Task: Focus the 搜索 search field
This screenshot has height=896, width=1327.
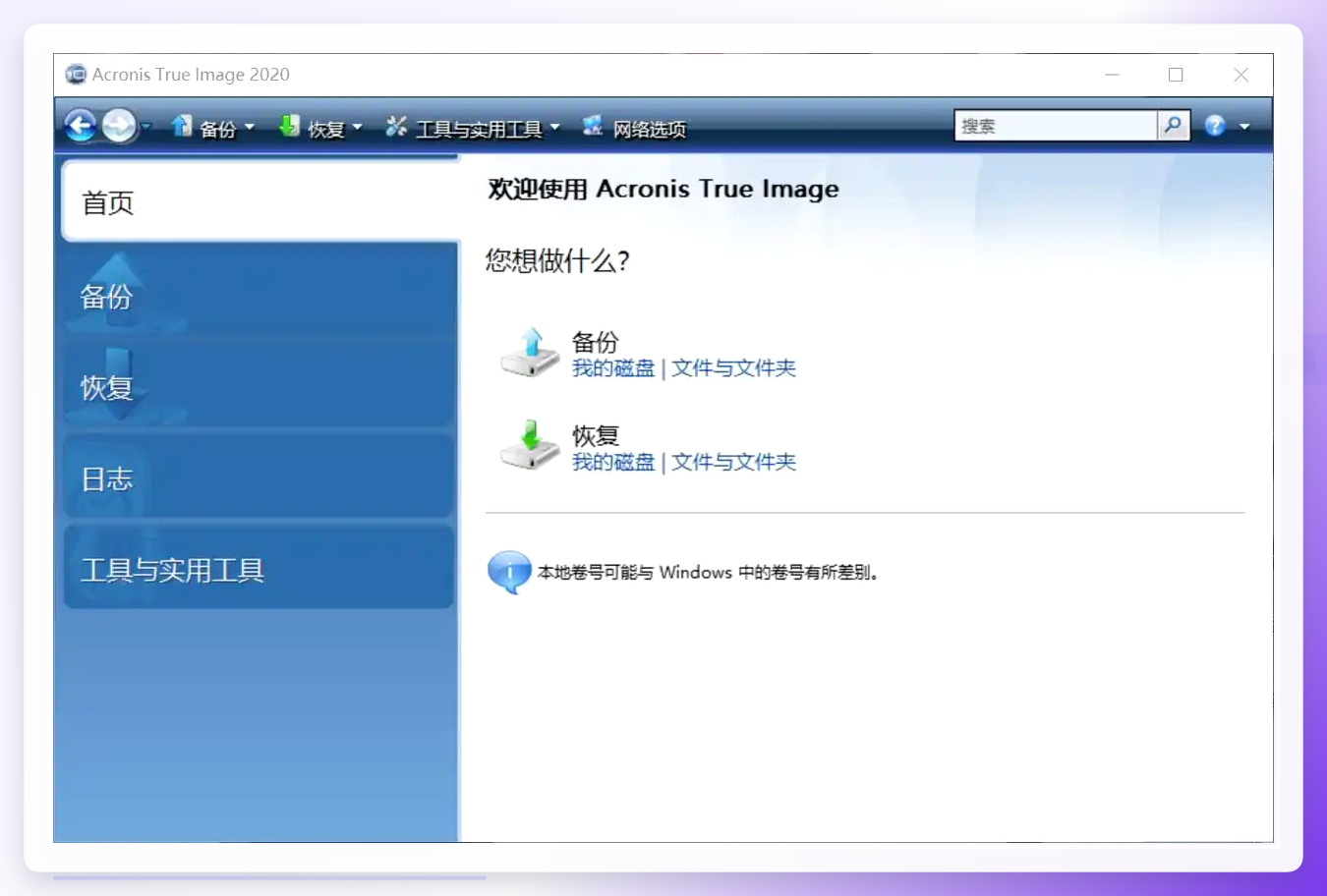Action: [x=1056, y=126]
